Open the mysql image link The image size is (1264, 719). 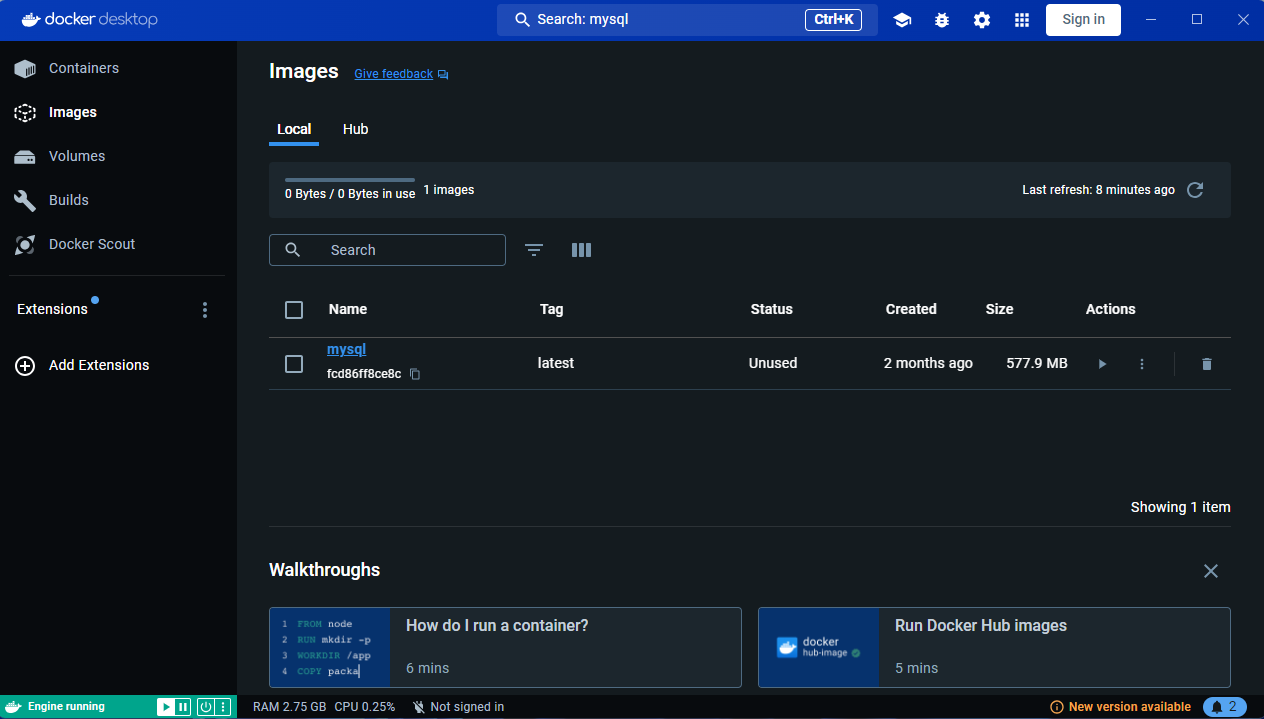(346, 349)
